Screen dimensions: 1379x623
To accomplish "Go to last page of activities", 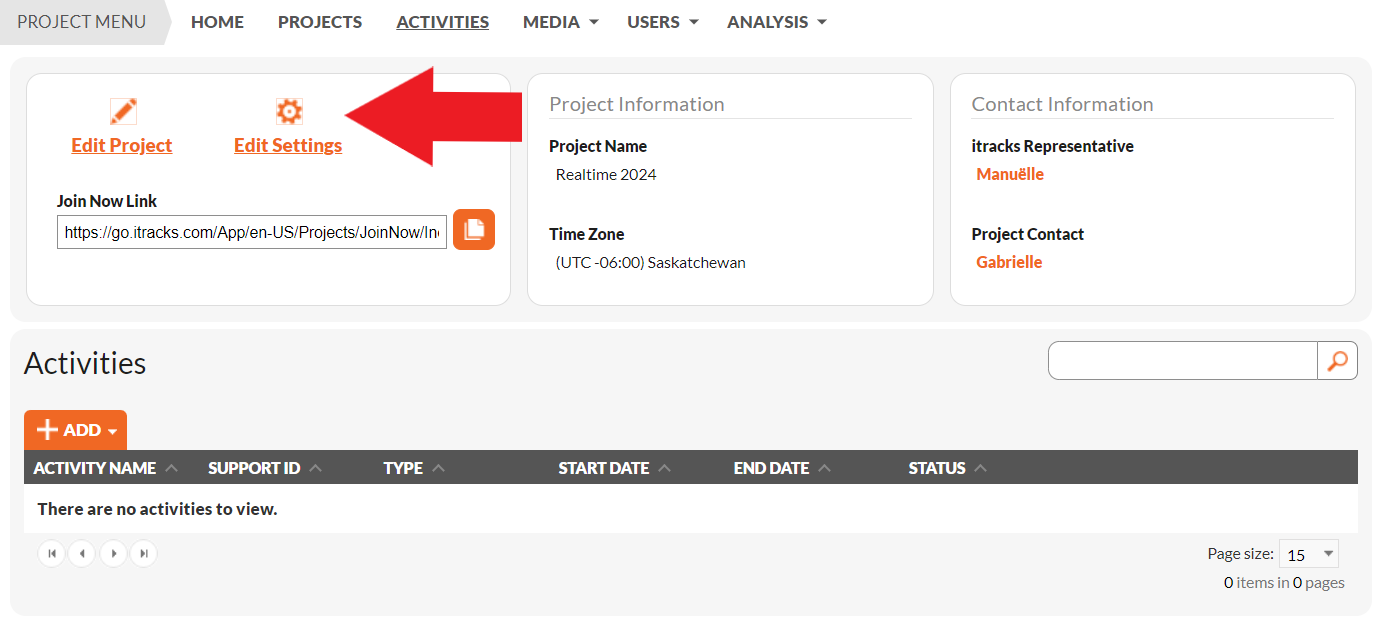I will (x=144, y=553).
